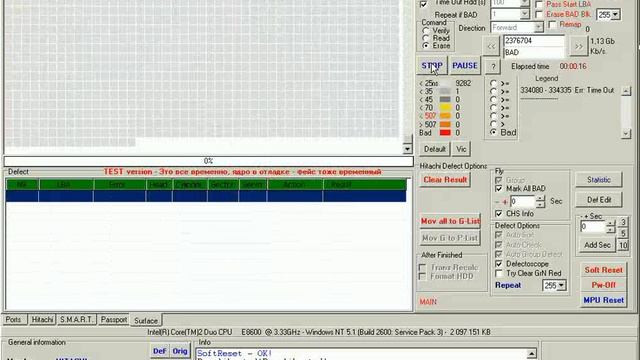Image resolution: width=640 pixels, height=360 pixels.
Task: Click the 0% progress bar
Action: 208,161
